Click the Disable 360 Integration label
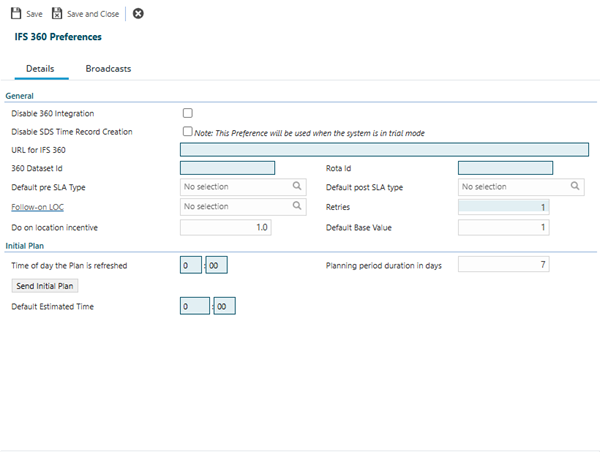 (x=52, y=113)
